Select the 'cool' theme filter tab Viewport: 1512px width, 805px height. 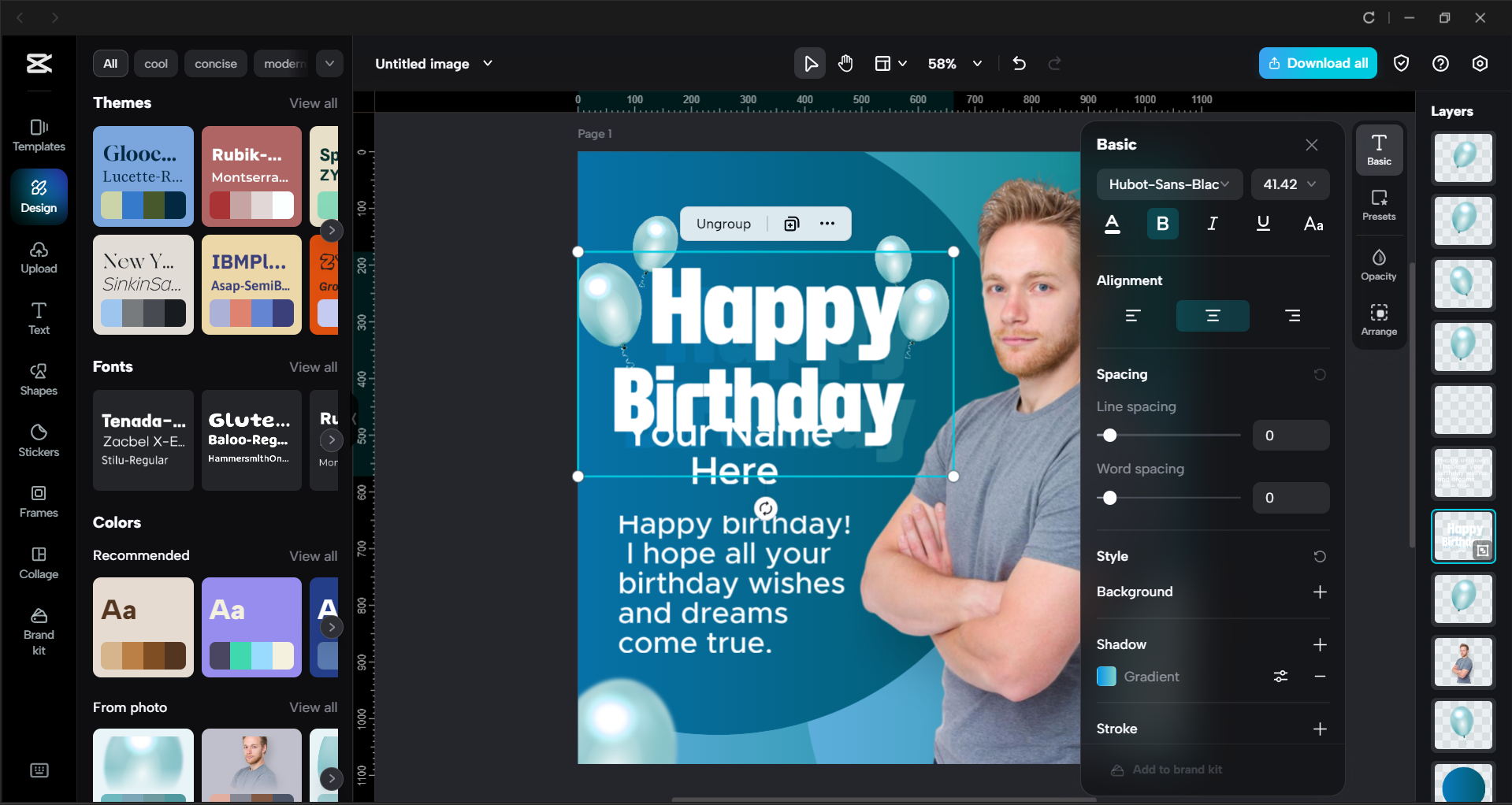[156, 64]
